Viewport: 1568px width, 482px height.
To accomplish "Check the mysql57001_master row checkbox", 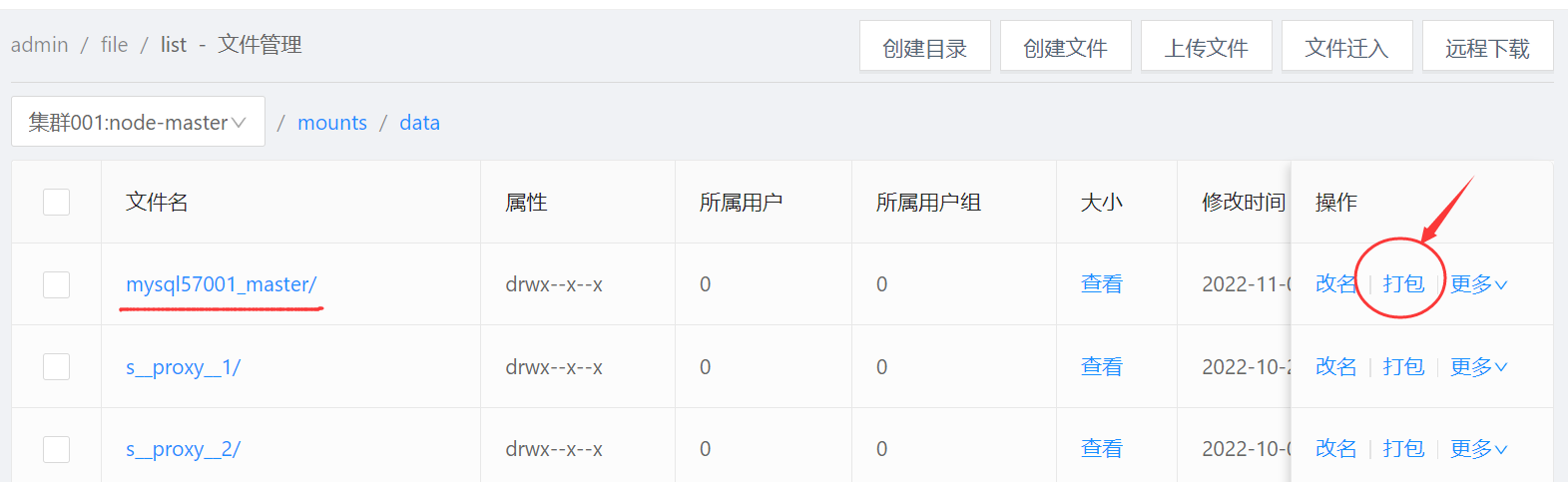I will (x=57, y=284).
